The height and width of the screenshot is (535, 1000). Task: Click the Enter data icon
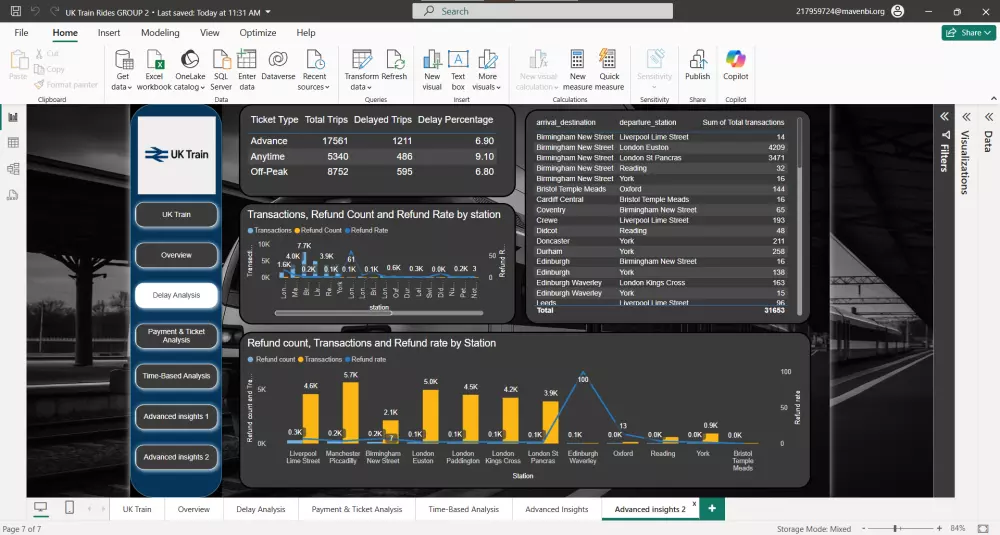coord(247,60)
